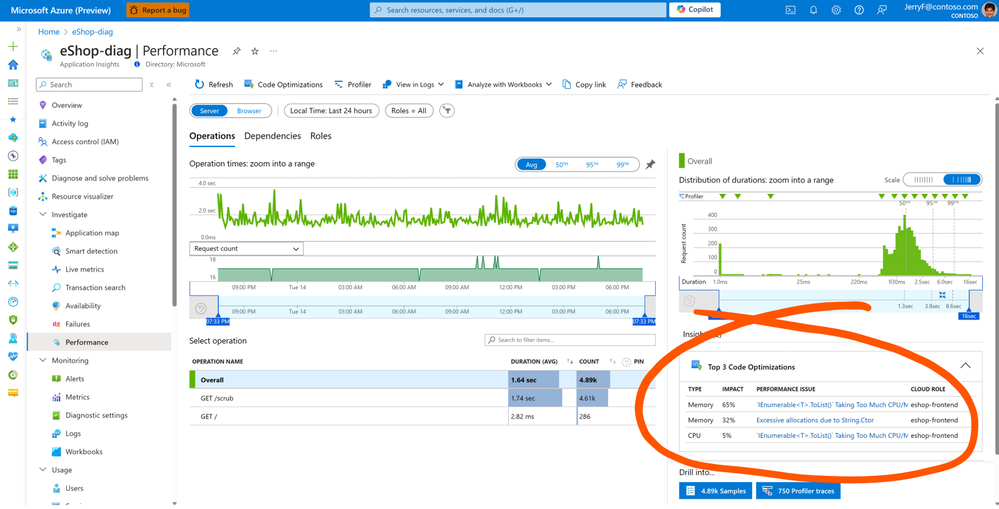Switch to the Roles tab

point(321,136)
